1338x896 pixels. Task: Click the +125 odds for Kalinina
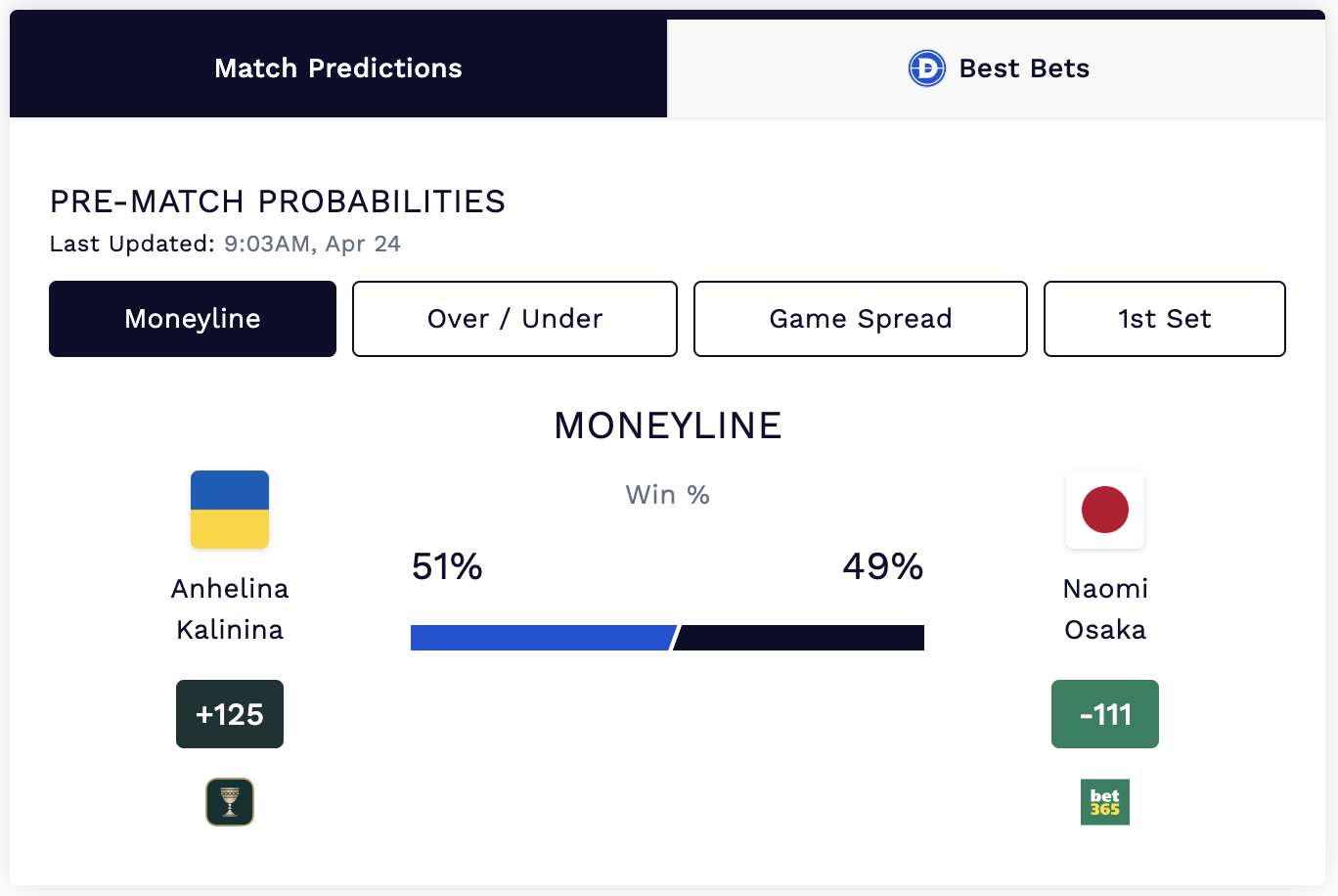(x=230, y=714)
